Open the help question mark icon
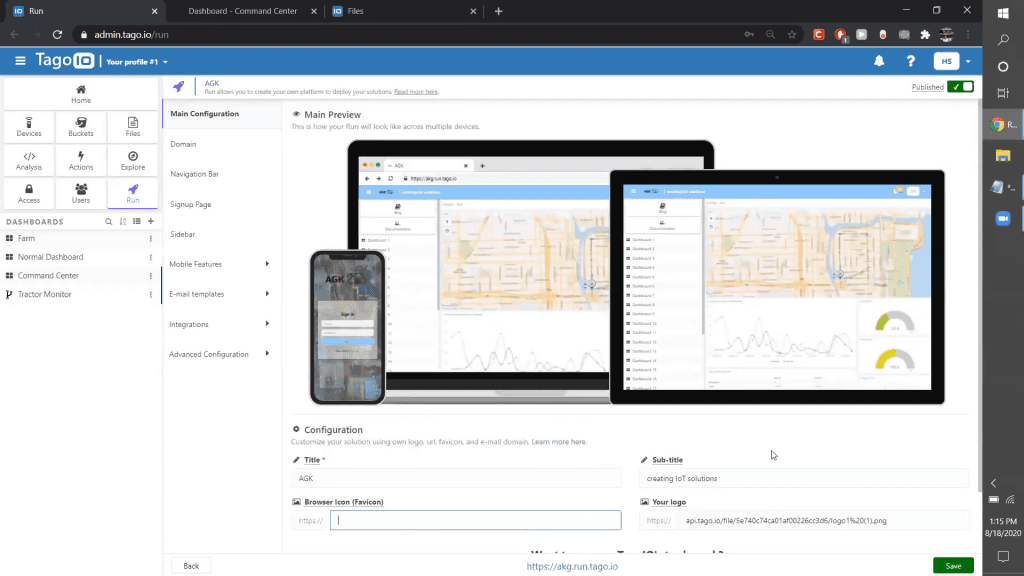The image size is (1024, 576). (x=910, y=61)
